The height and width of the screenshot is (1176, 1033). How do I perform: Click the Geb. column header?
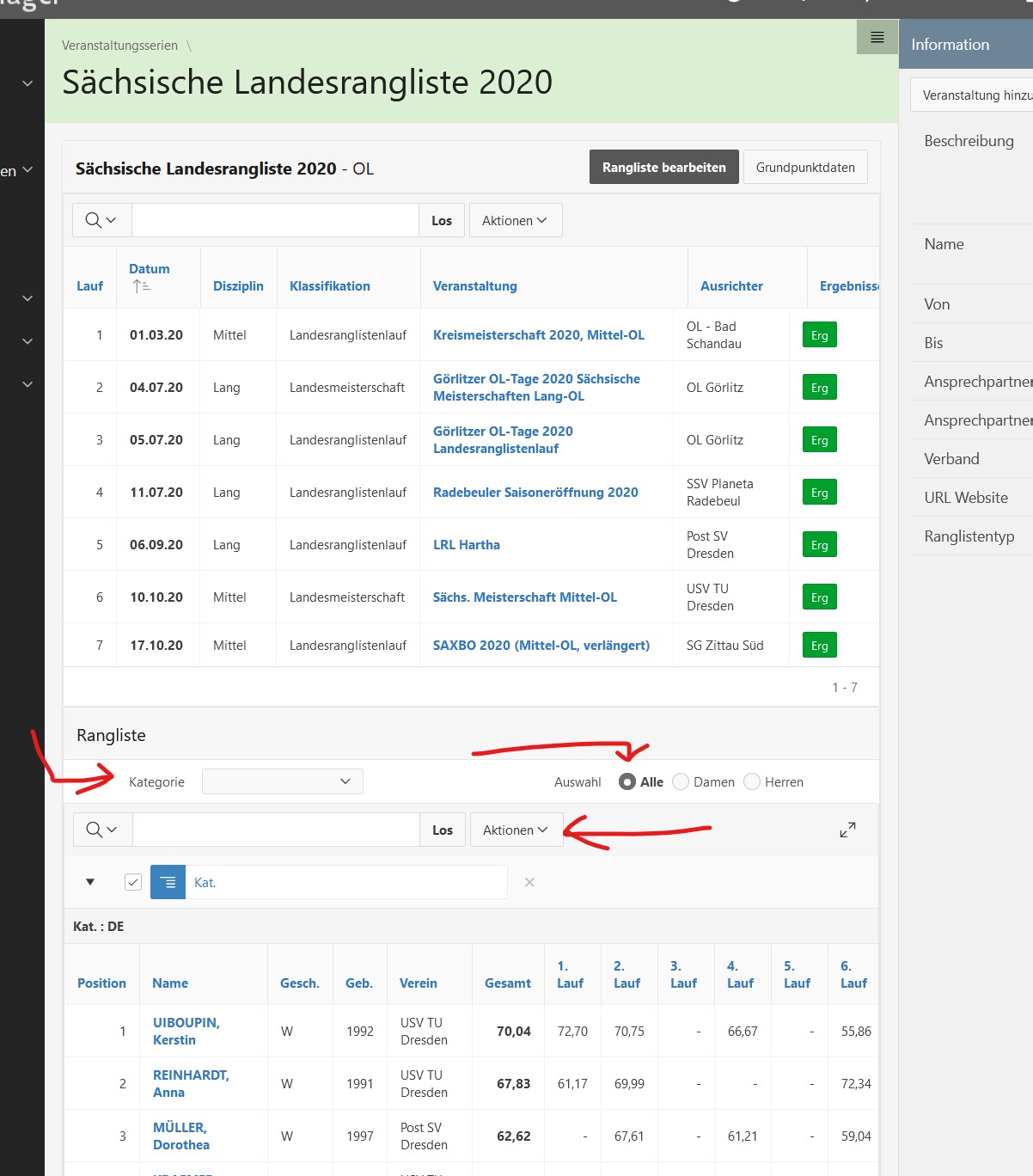(x=359, y=983)
